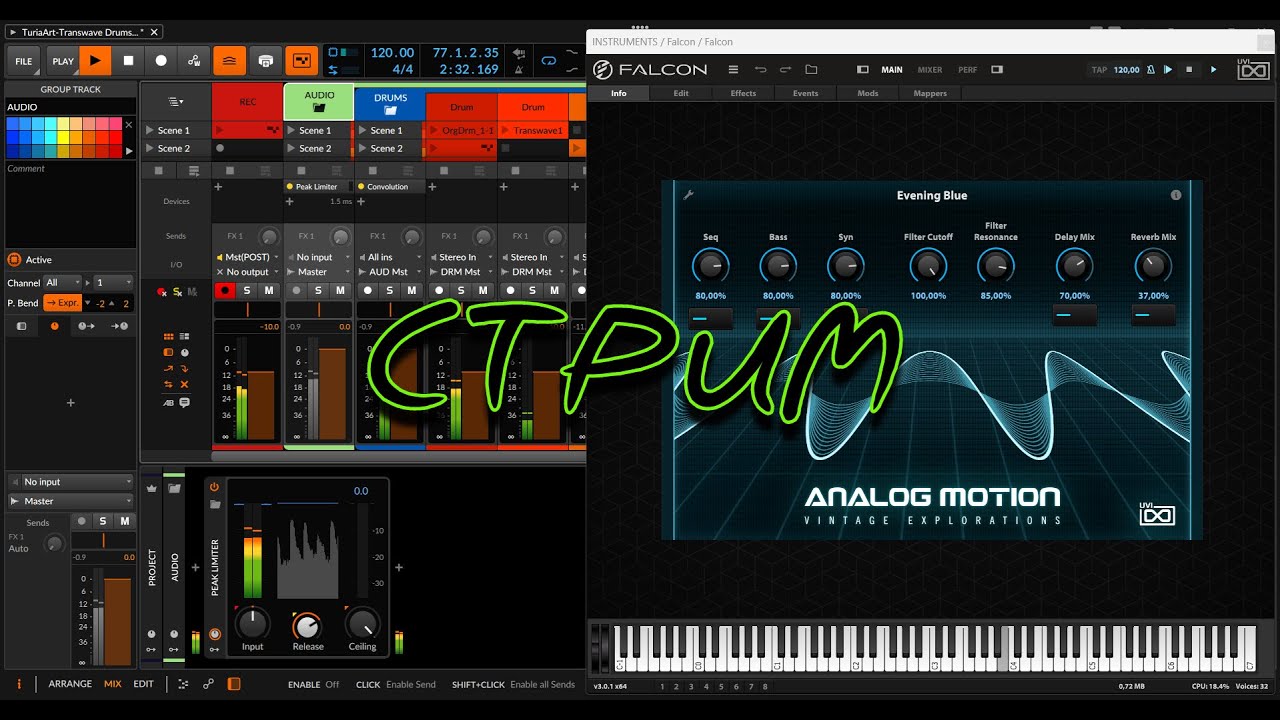This screenshot has width=1280, height=720.
Task: Toggle the inspector info icon in footer
Action: (x=19, y=684)
